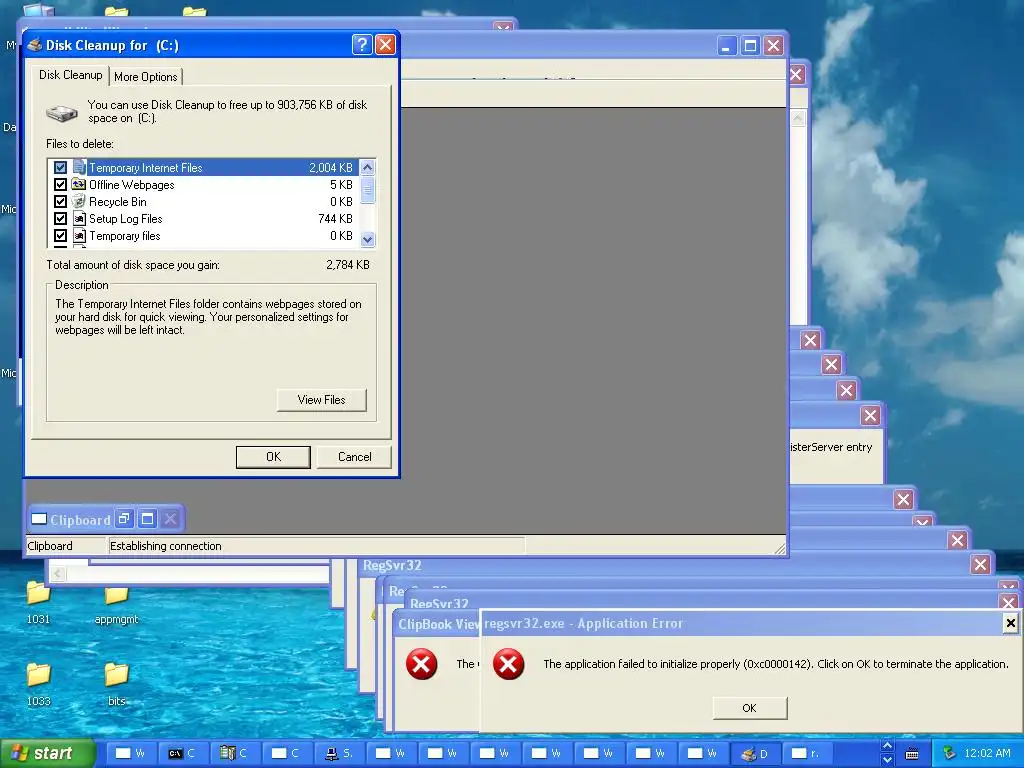This screenshot has height=768, width=1024.
Task: Click the system tray icon beside the clock
Action: [x=950, y=754]
